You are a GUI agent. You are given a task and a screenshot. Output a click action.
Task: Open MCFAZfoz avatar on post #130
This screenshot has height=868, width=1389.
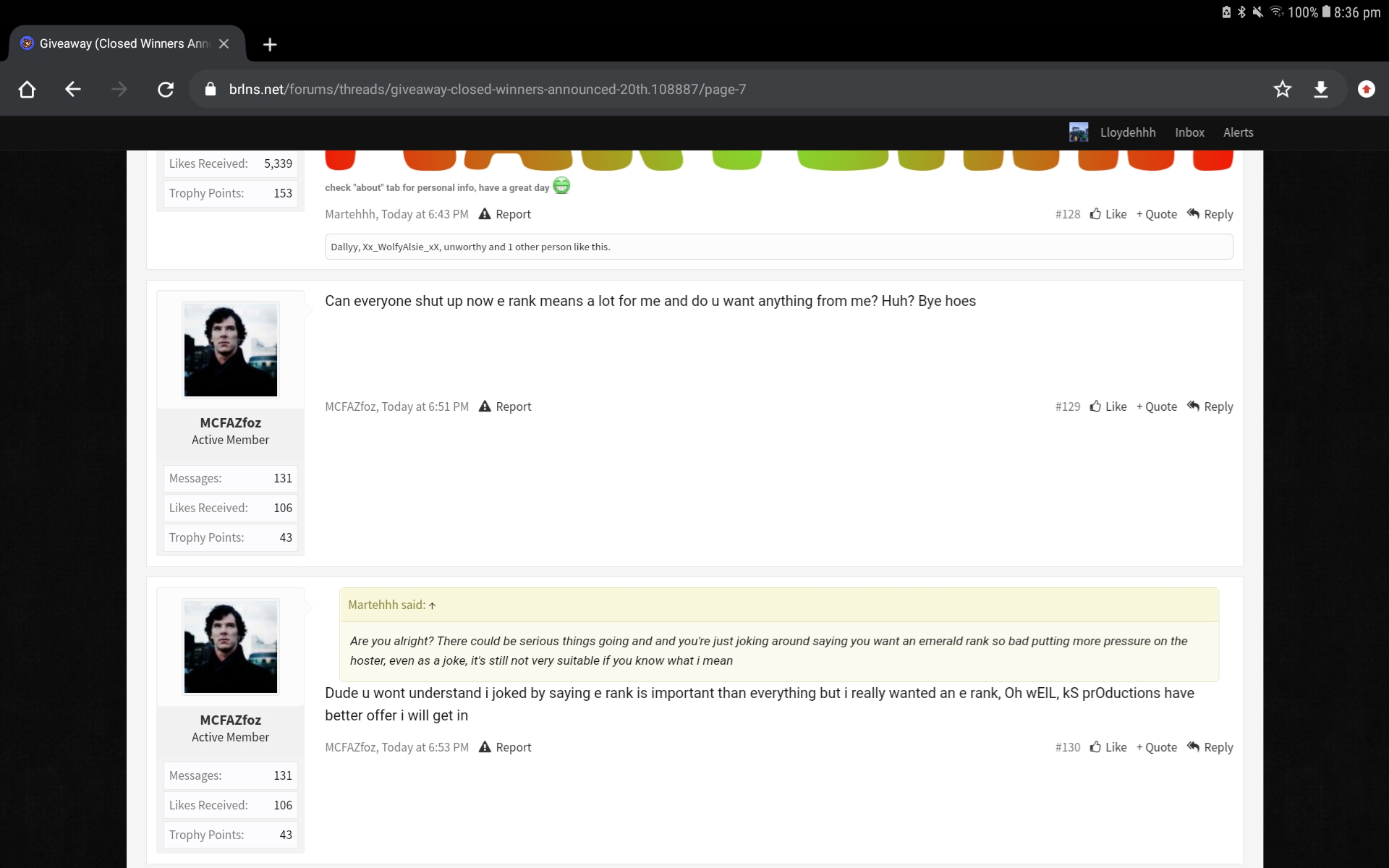[231, 647]
